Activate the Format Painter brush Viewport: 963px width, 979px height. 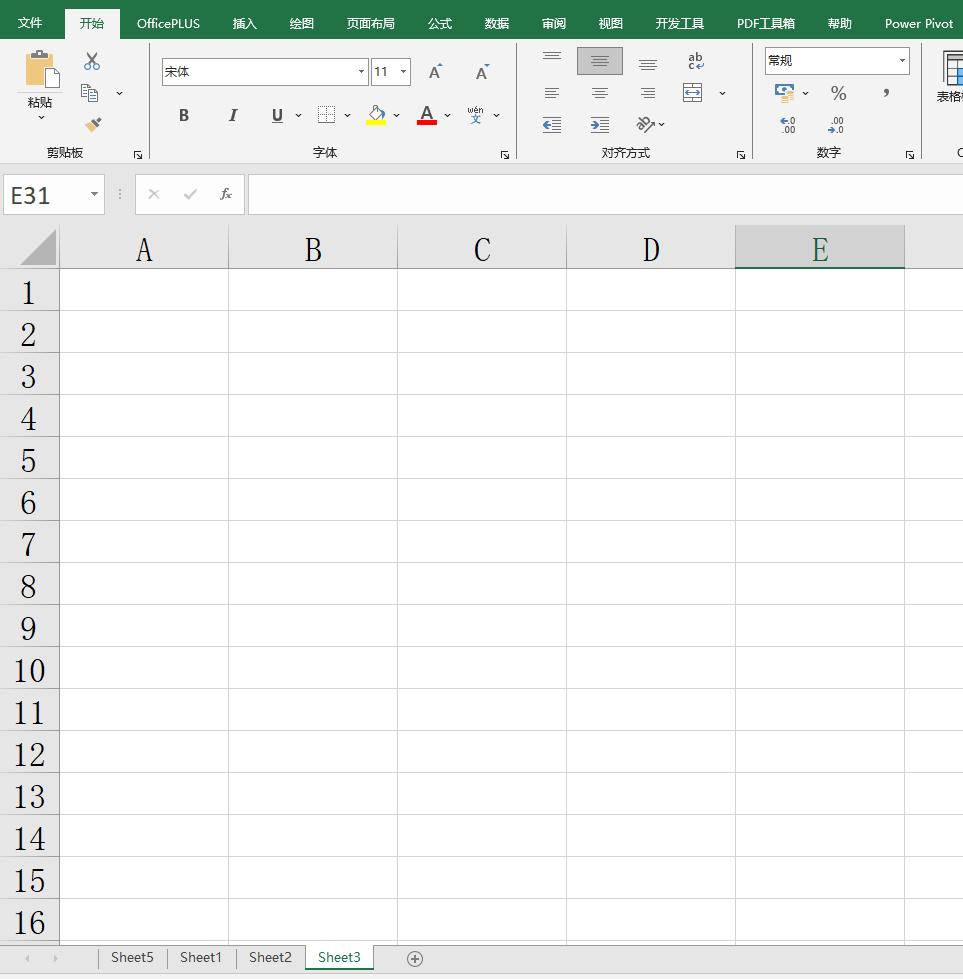pyautogui.click(x=93, y=124)
